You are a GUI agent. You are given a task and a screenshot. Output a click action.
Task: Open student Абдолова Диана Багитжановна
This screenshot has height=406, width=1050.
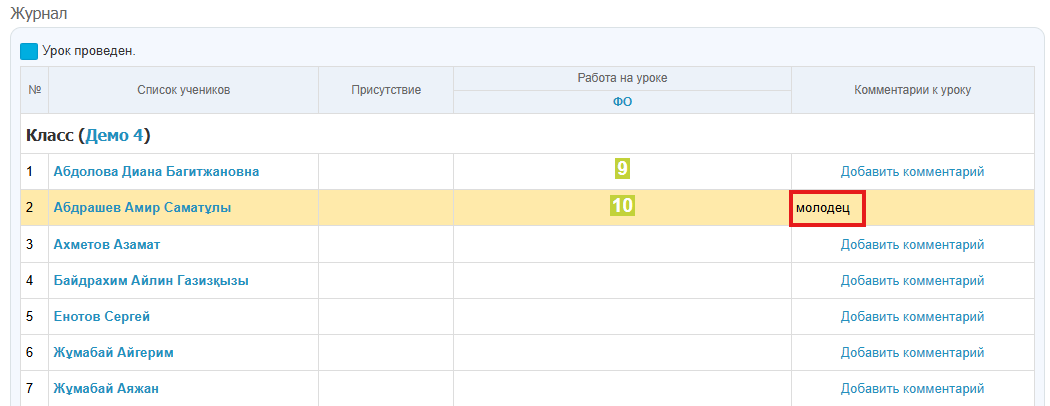pyautogui.click(x=156, y=172)
